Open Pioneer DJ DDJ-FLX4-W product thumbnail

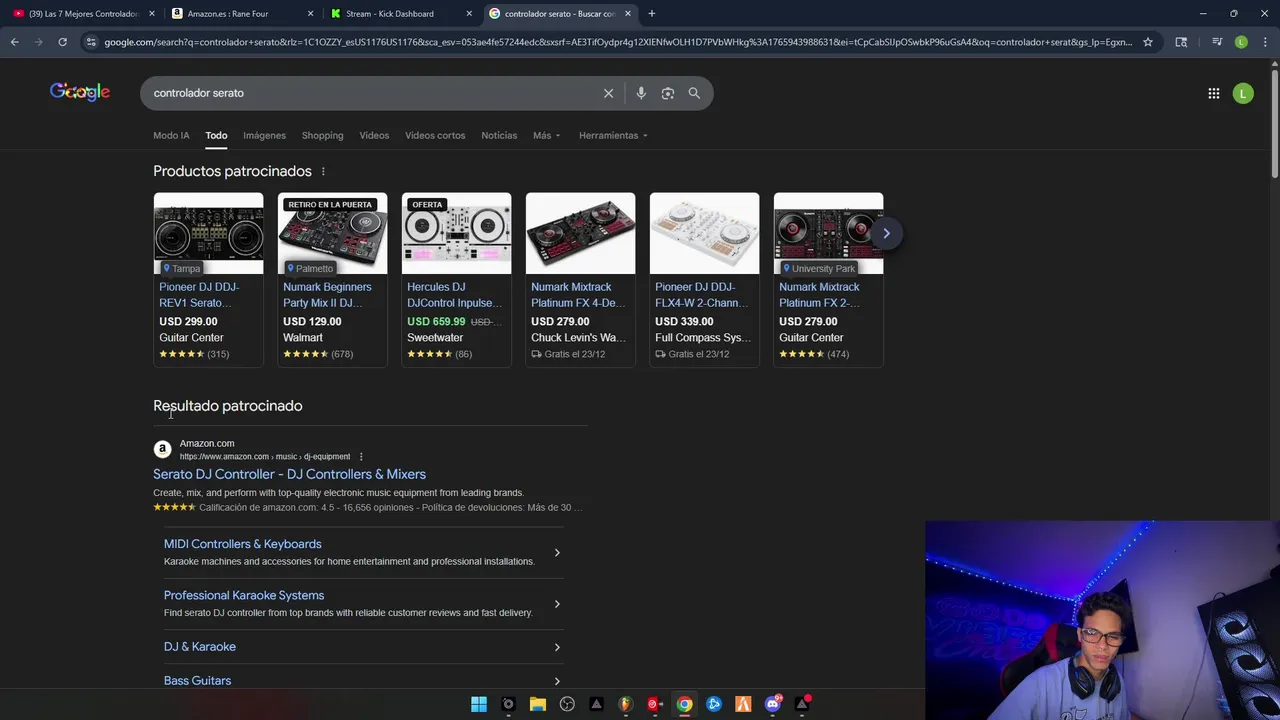704,233
